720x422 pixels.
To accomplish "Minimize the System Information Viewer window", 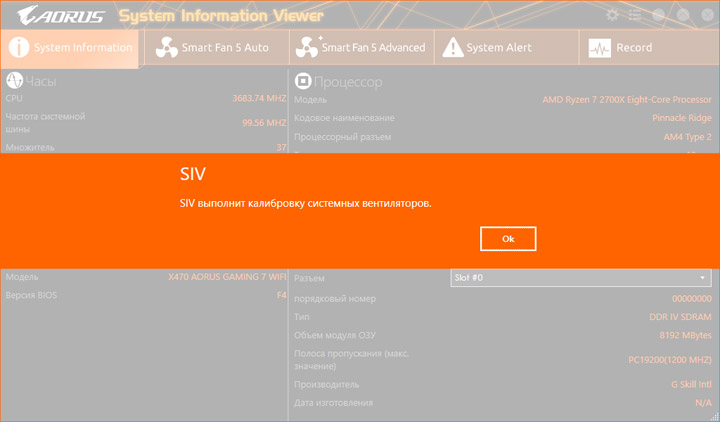I will click(x=659, y=15).
